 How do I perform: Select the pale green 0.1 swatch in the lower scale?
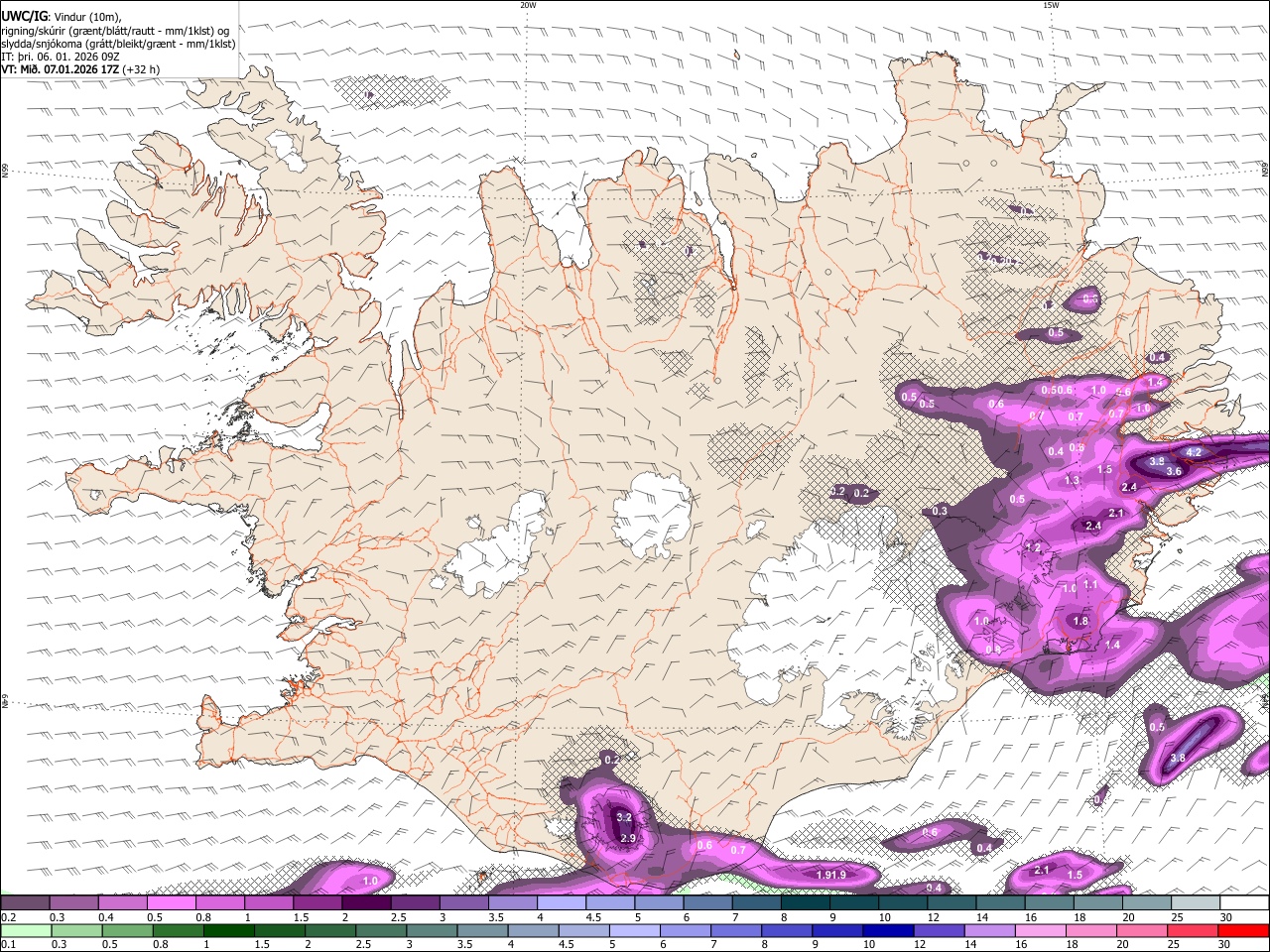coord(26,930)
